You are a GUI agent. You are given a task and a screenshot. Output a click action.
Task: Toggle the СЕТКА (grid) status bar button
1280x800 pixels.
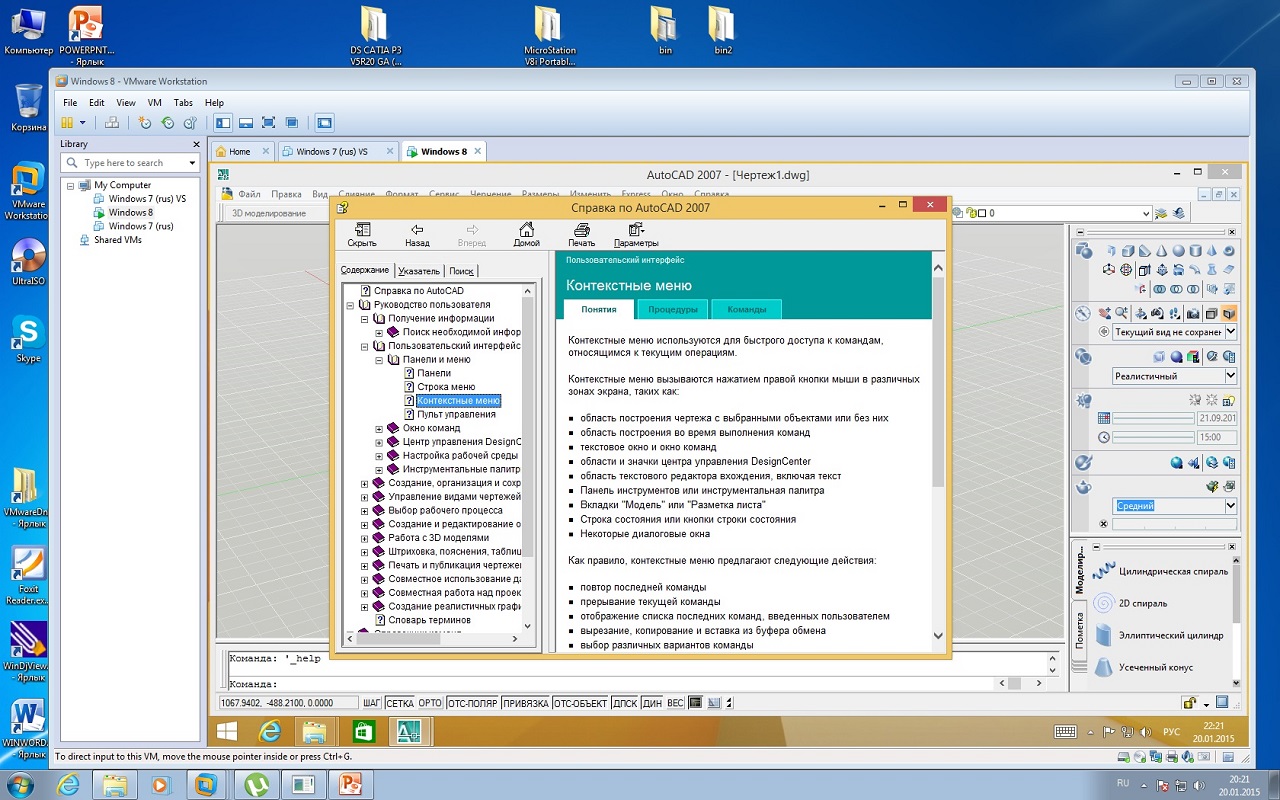[x=399, y=703]
